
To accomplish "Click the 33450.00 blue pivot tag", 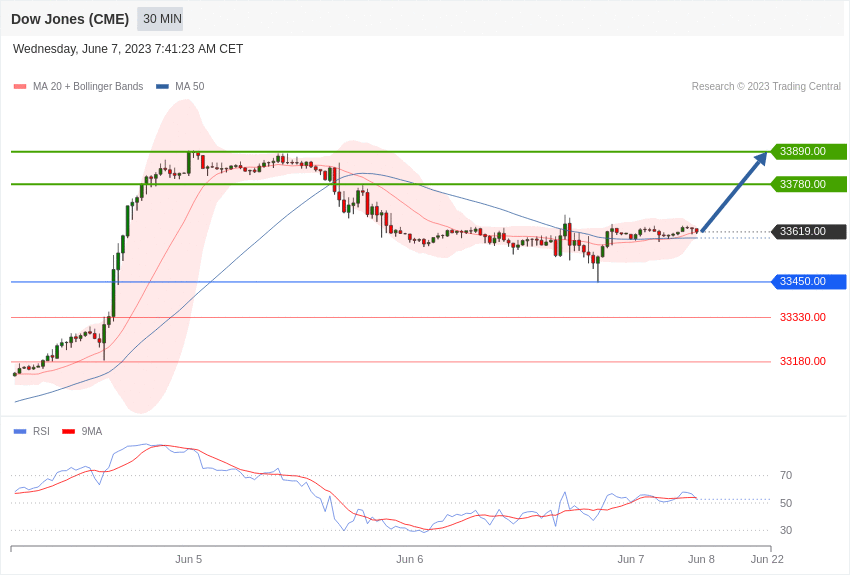I will click(808, 282).
